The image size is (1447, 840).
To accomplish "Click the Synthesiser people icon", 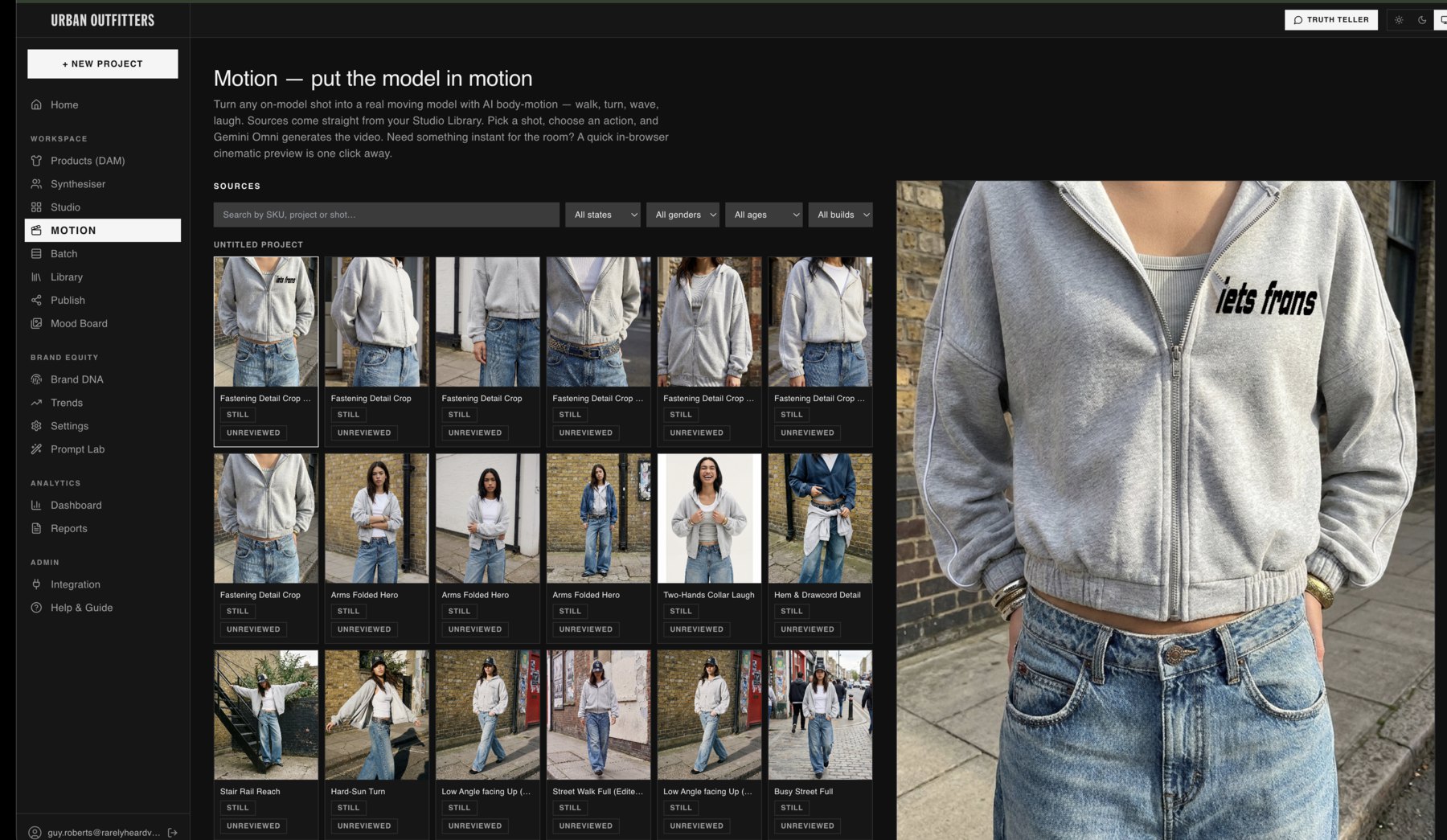I will point(36,184).
